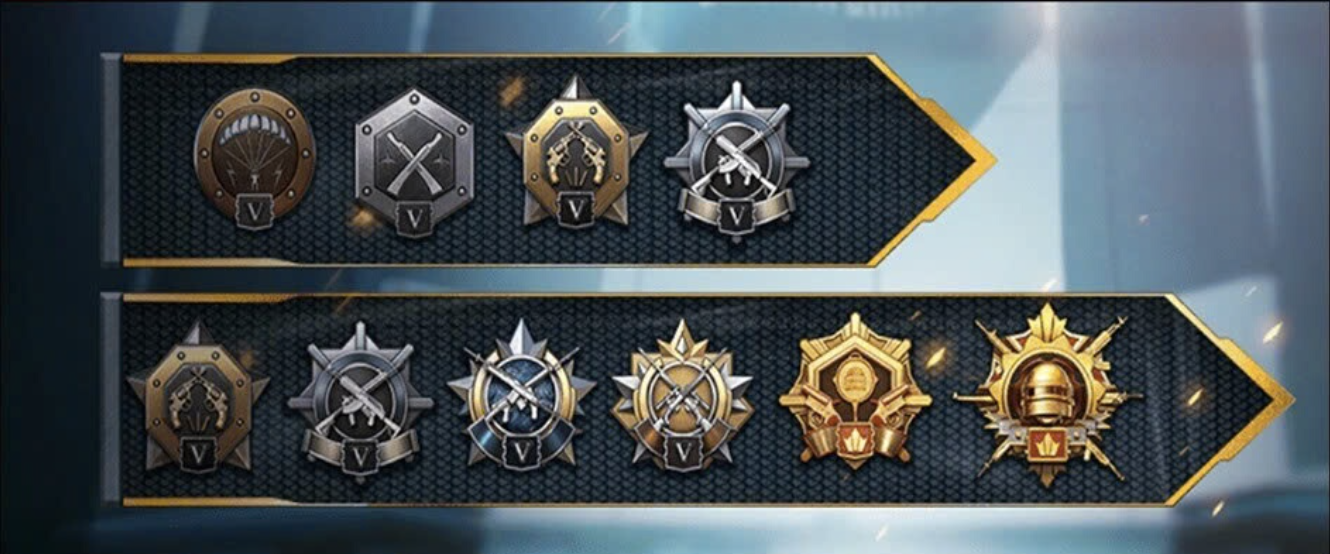The image size is (1330, 554).
Task: Click the V tier label on Bronze badge
Action: click(x=252, y=212)
